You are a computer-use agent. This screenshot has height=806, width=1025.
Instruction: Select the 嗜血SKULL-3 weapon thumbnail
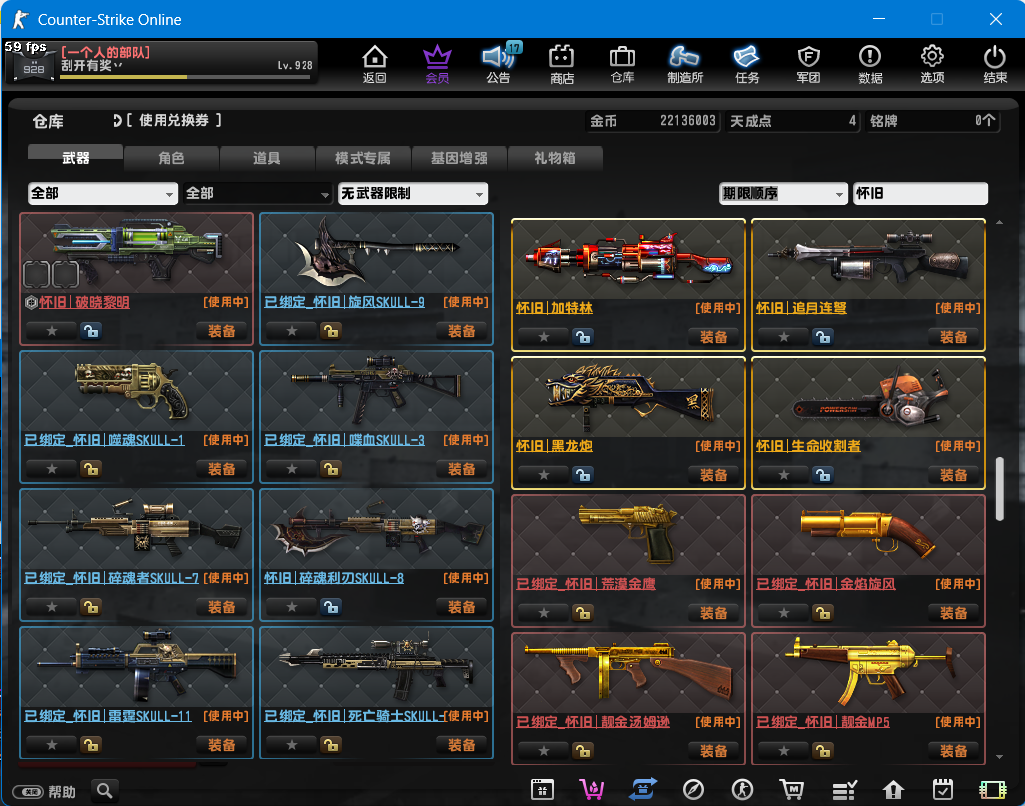(x=377, y=391)
